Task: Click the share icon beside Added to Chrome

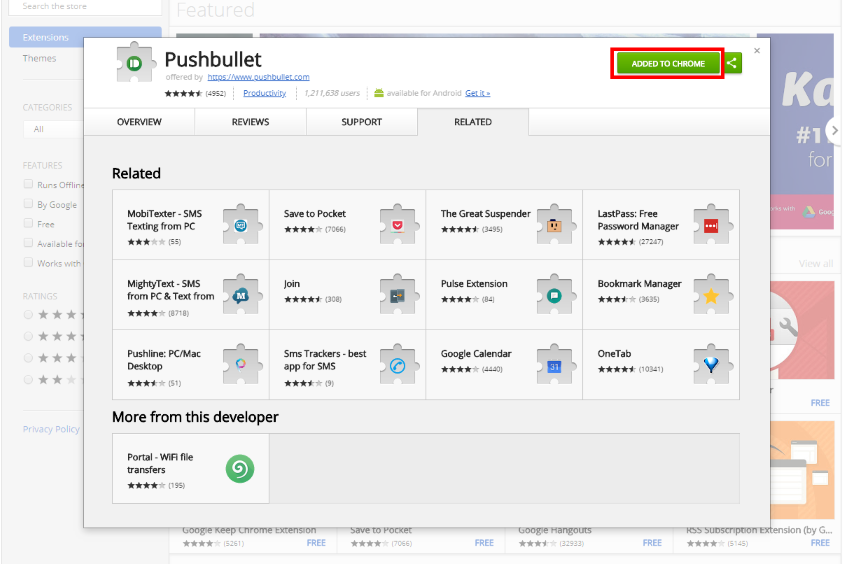Action: (733, 64)
